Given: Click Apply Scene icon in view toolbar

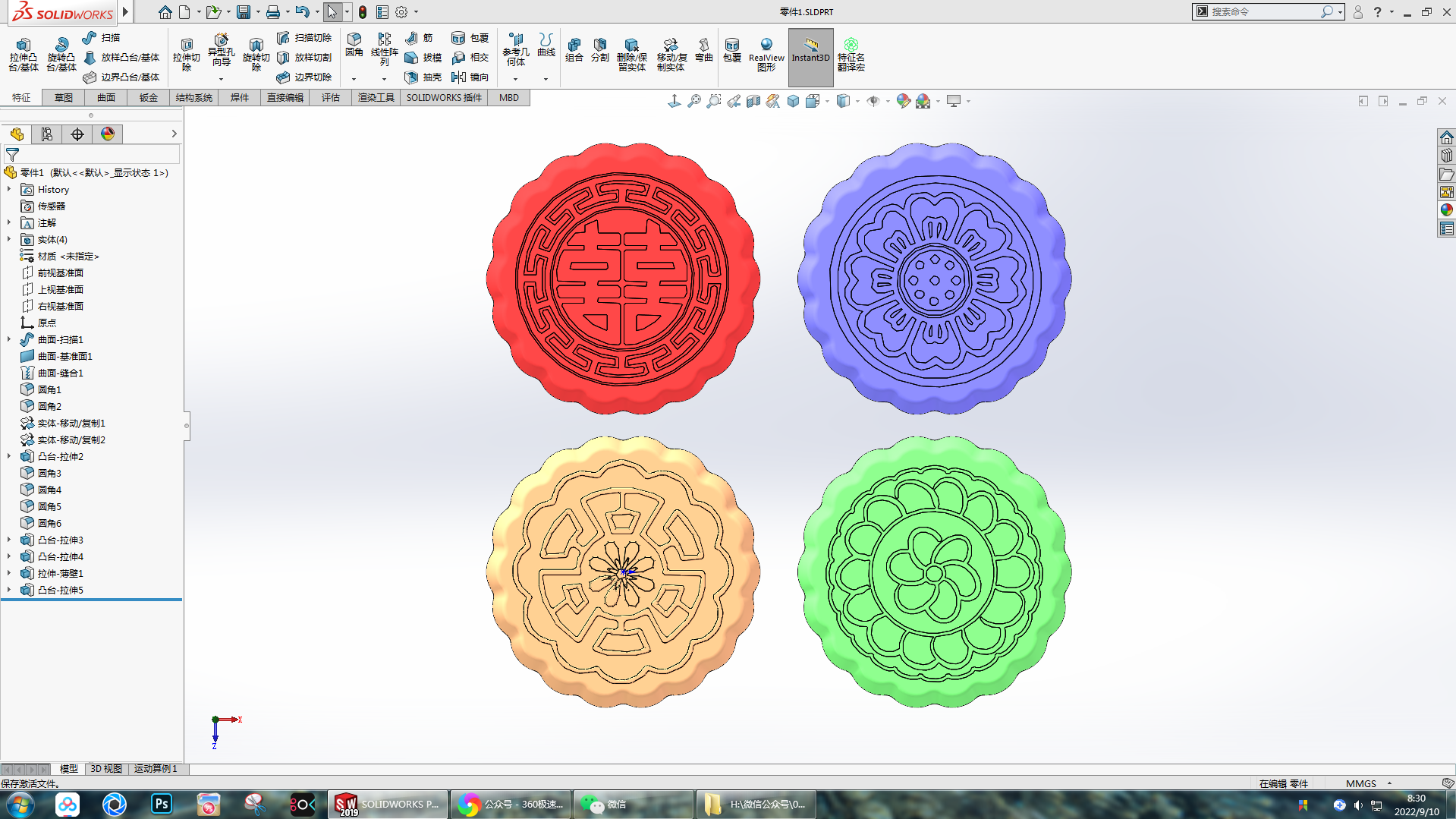Looking at the screenshot, I should click(923, 101).
